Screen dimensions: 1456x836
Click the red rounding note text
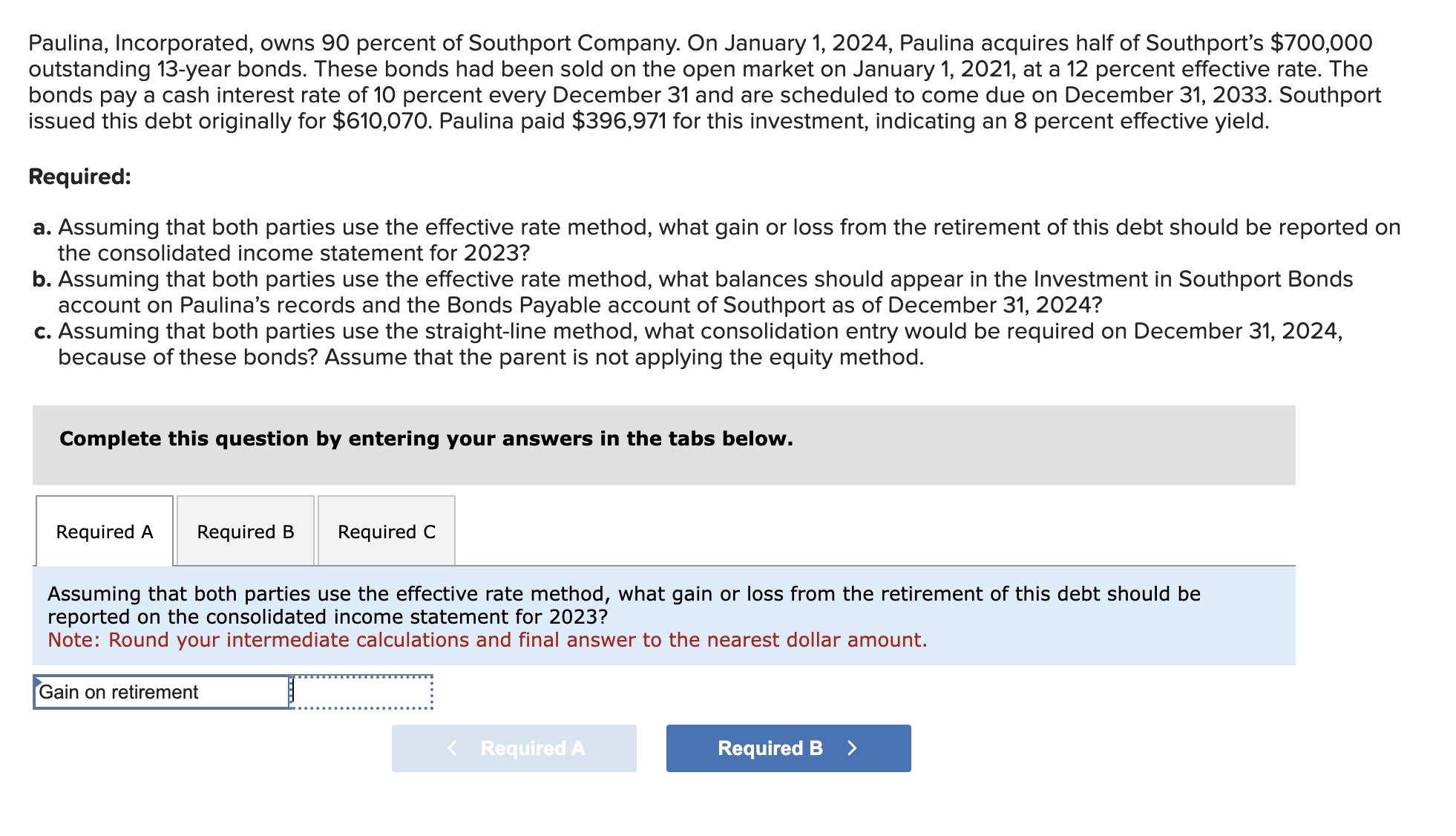pyautogui.click(x=488, y=639)
